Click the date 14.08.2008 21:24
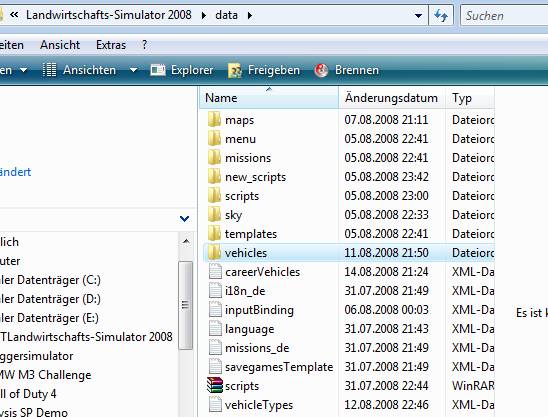This screenshot has width=548, height=417. pyautogui.click(x=386, y=272)
